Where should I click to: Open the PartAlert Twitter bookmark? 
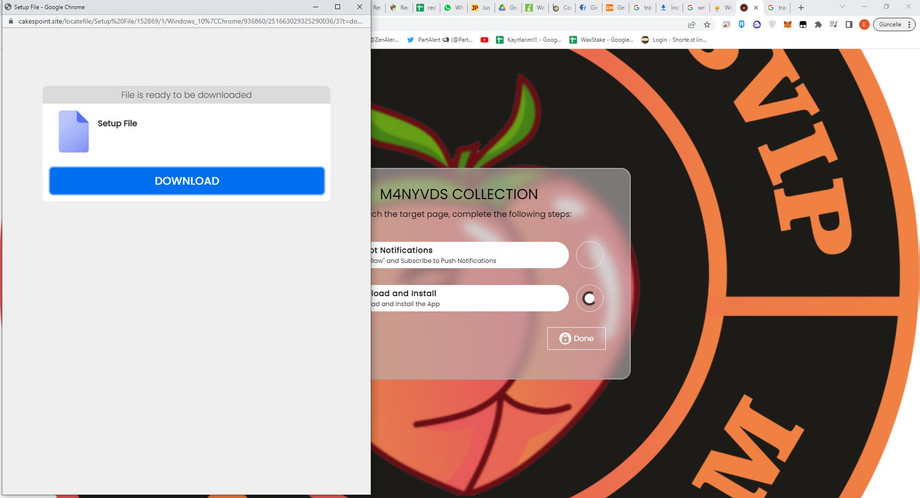point(440,40)
